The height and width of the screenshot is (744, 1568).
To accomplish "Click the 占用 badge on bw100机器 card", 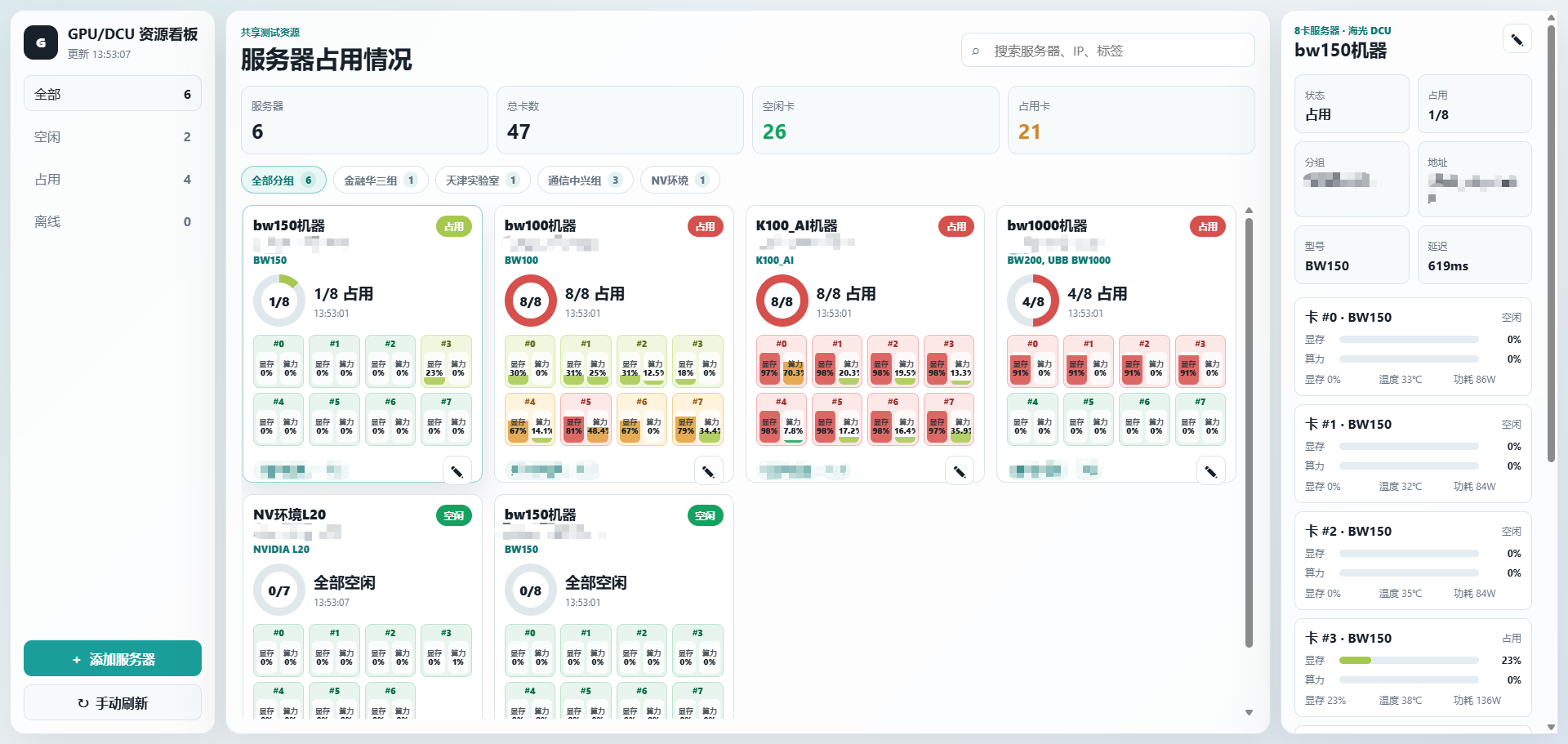I will (x=706, y=226).
